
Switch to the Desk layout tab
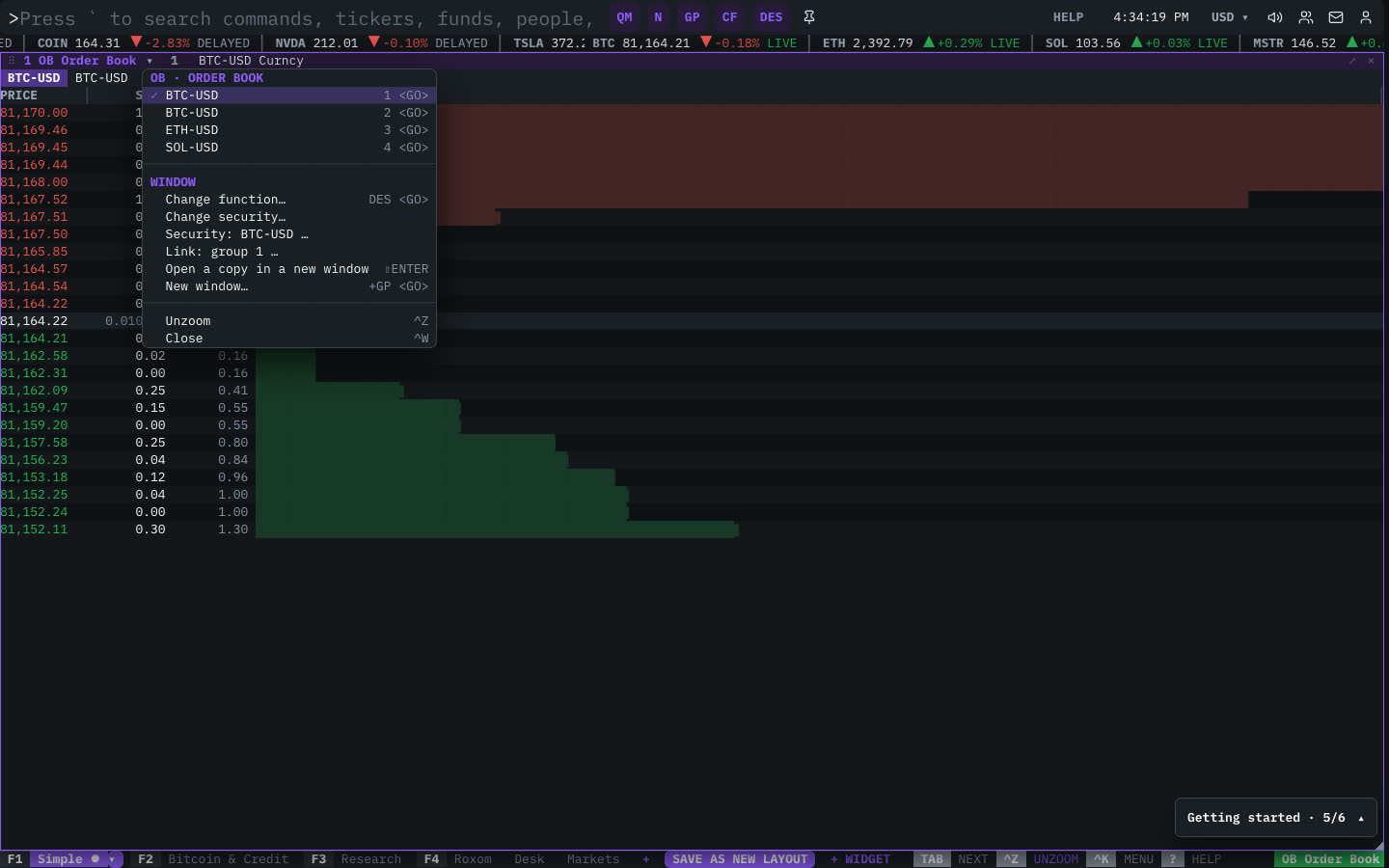pos(529,859)
